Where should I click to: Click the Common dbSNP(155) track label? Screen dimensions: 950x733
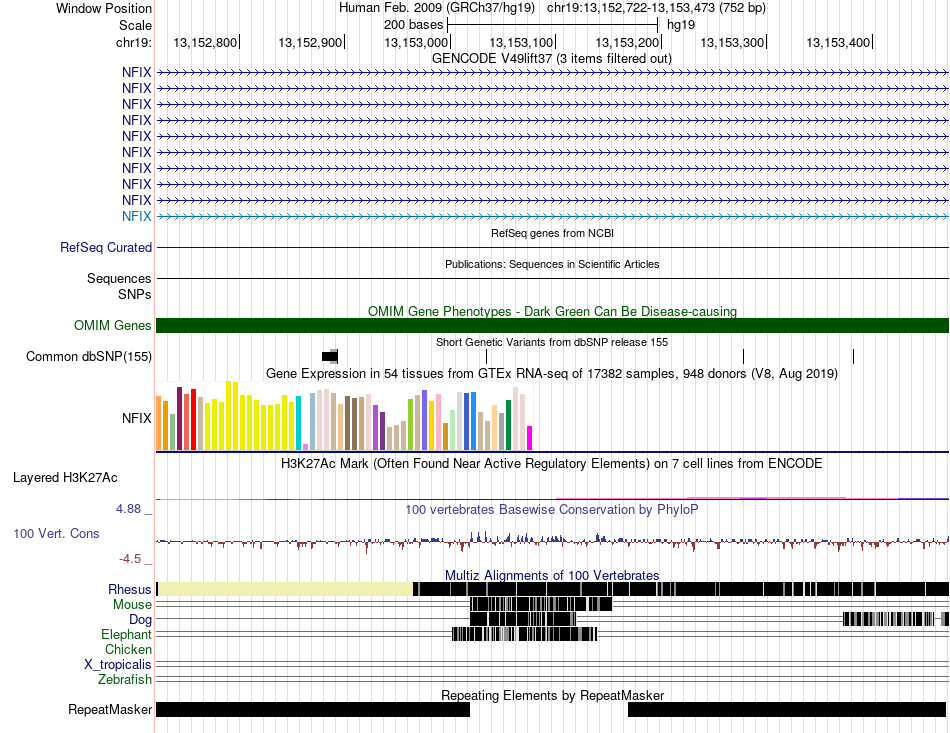[x=89, y=356]
